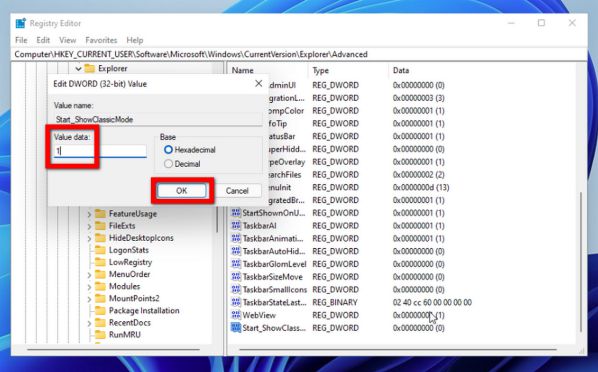Collapse the Explorer tree node
This screenshot has width=598, height=372.
(x=78, y=69)
